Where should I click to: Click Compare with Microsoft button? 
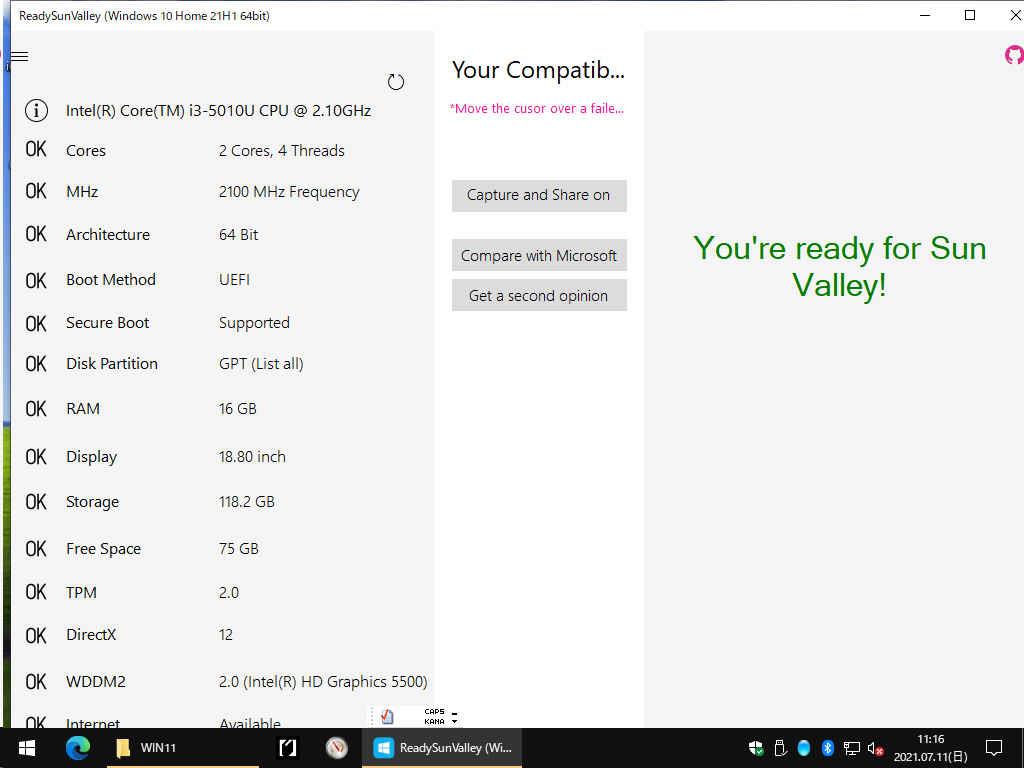click(x=539, y=255)
